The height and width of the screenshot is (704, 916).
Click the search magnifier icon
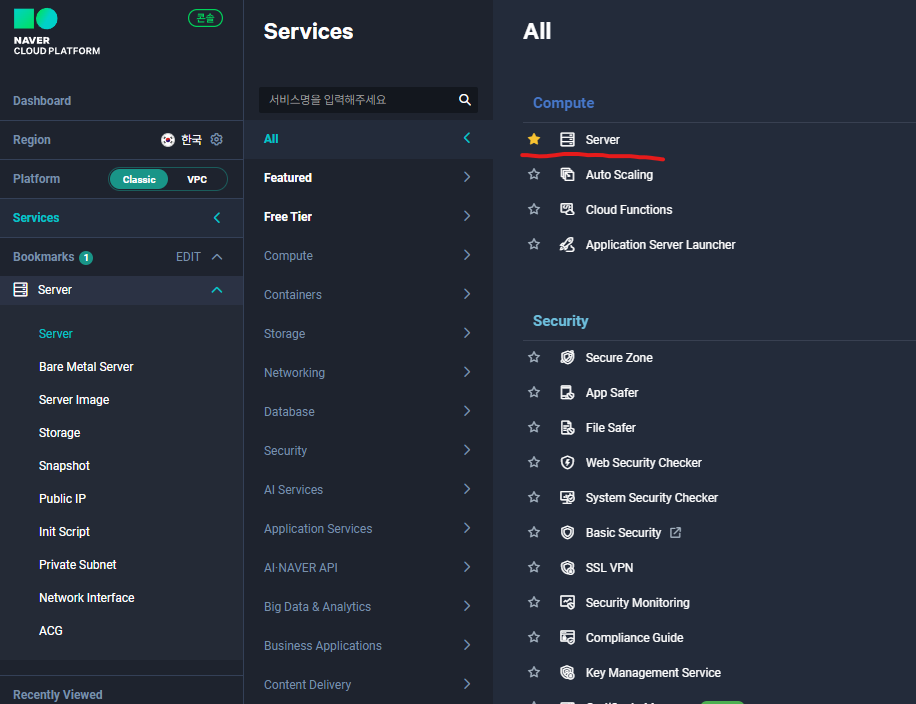(464, 99)
